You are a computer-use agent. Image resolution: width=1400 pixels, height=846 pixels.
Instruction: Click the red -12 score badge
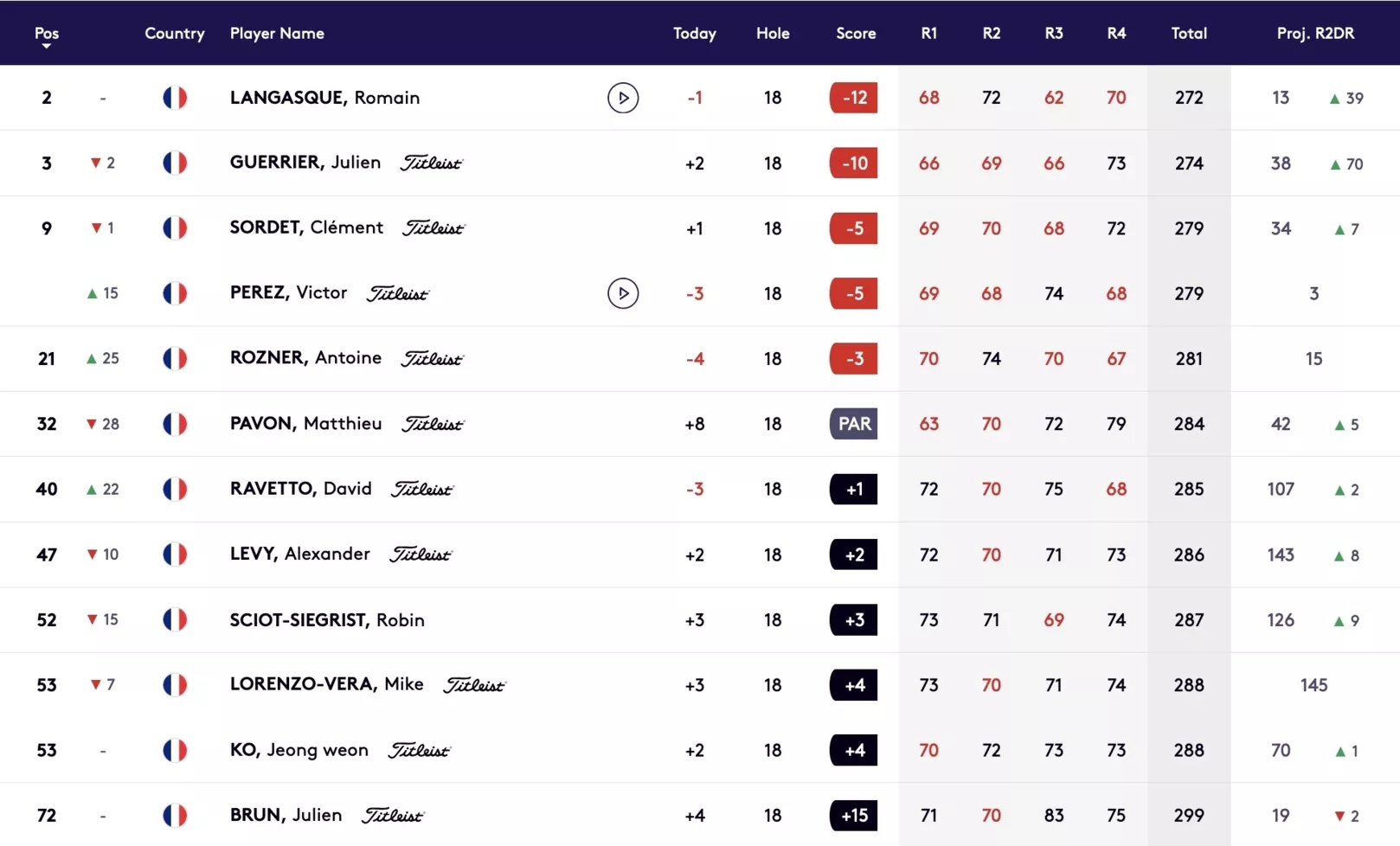click(x=853, y=98)
